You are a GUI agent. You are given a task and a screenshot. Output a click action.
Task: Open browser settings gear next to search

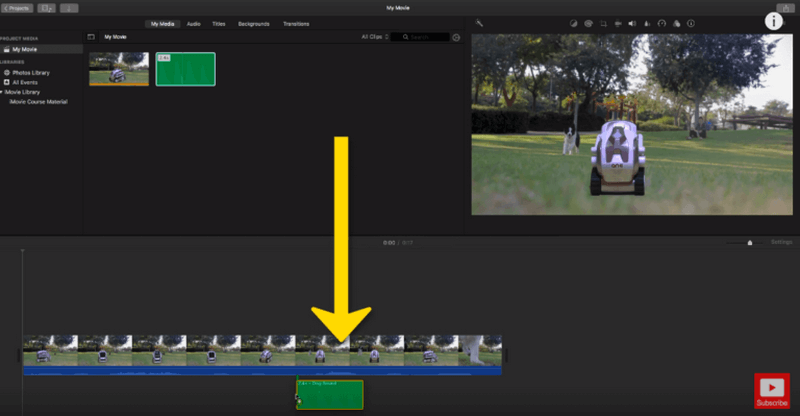click(x=456, y=37)
